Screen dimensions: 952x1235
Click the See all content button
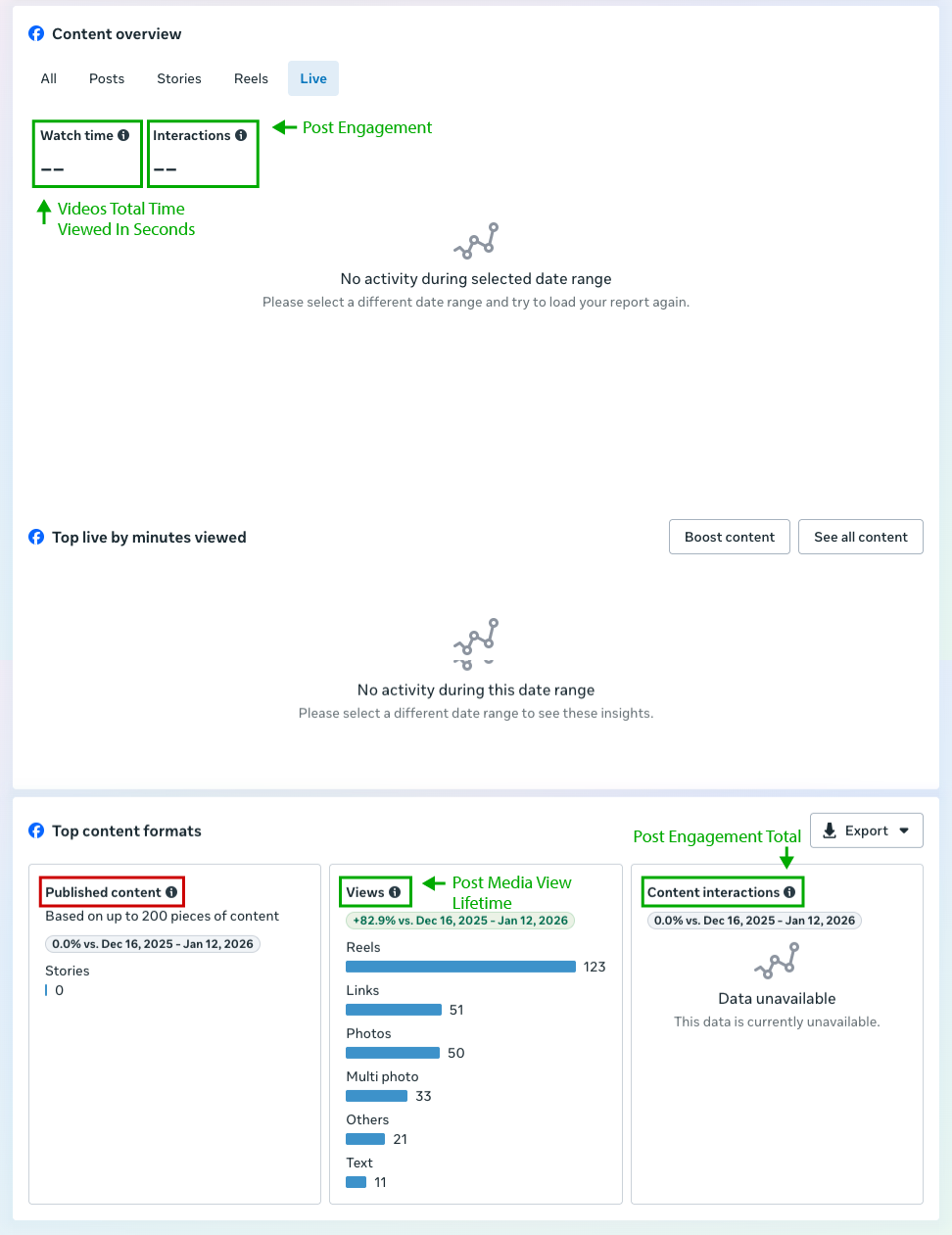[860, 537]
